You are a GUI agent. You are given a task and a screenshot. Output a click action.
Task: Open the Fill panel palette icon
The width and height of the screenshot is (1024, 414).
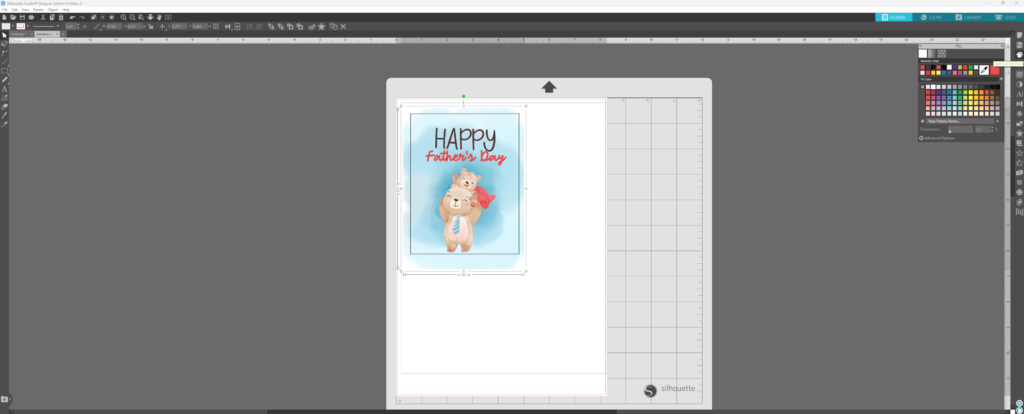pyautogui.click(x=1019, y=55)
